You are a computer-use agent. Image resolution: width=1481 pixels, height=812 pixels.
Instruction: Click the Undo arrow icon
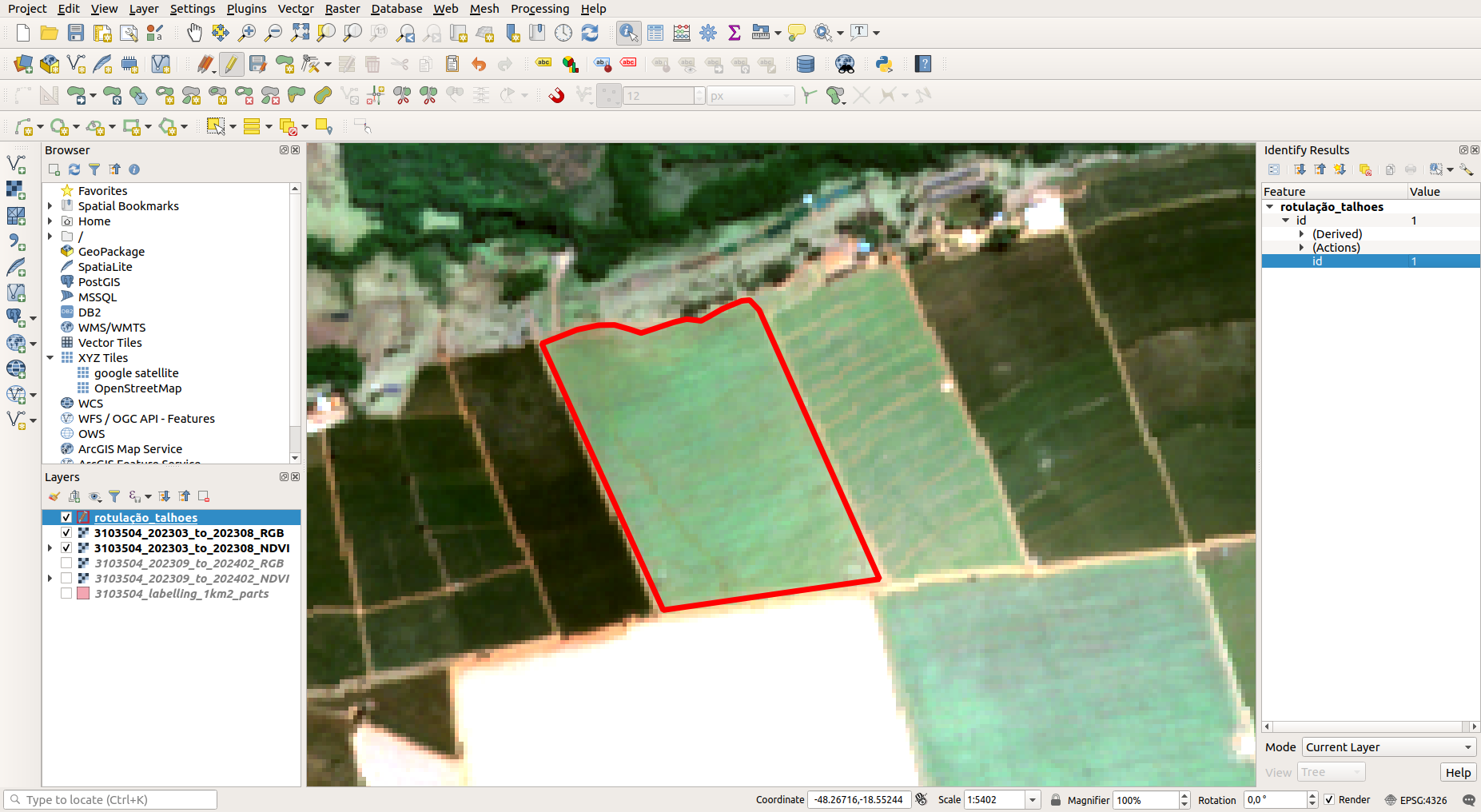479,64
